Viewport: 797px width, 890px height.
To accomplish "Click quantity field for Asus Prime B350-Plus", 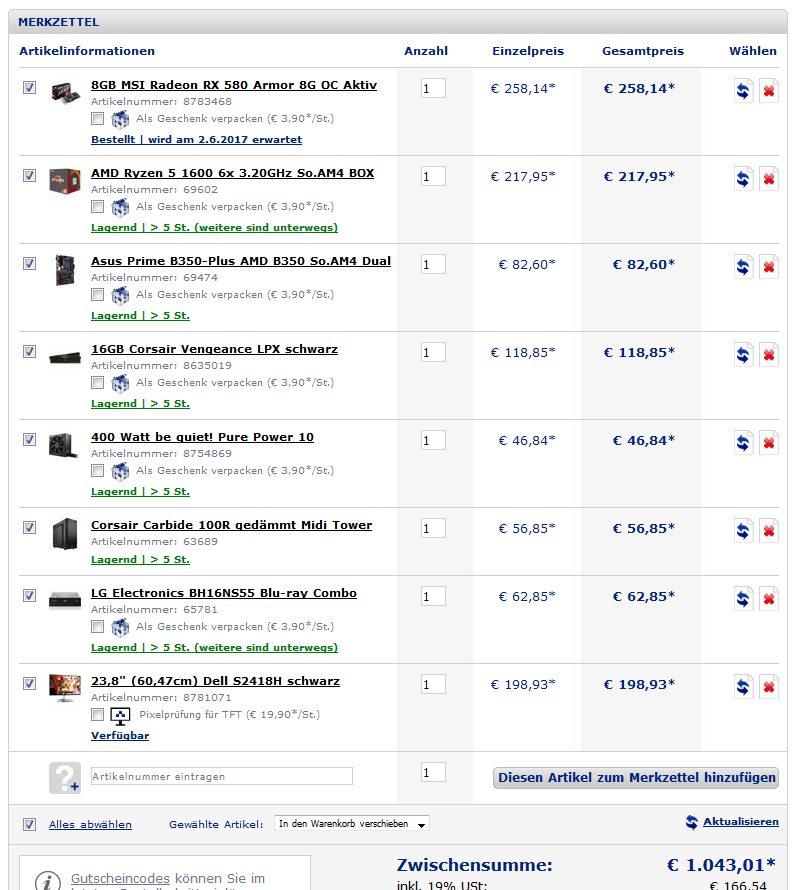I will point(433,265).
